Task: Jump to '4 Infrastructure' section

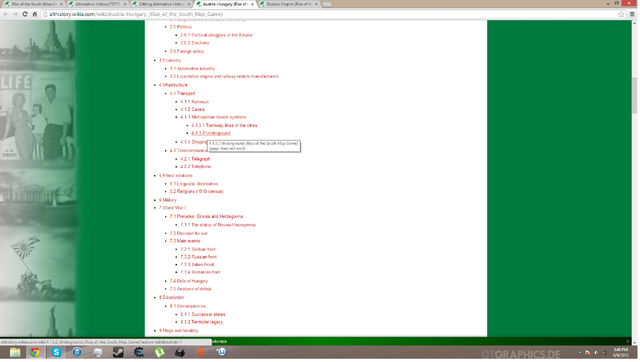Action: [173, 85]
